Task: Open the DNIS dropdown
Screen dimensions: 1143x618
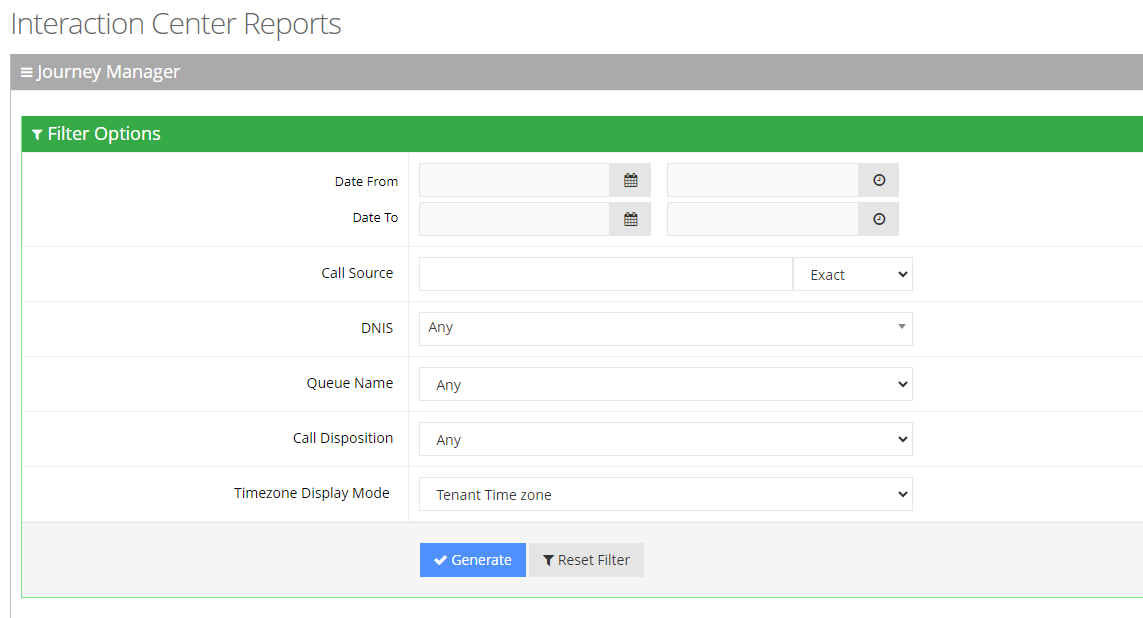Action: 665,329
